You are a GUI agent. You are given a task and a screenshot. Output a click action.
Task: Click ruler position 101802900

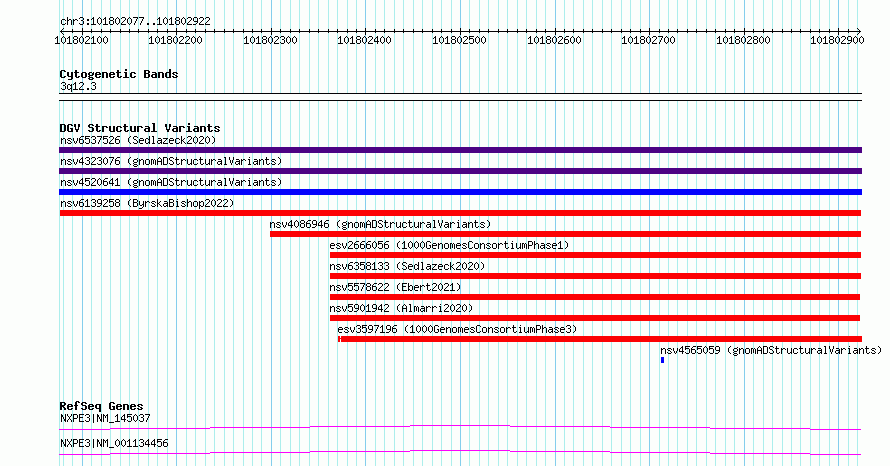837,40
